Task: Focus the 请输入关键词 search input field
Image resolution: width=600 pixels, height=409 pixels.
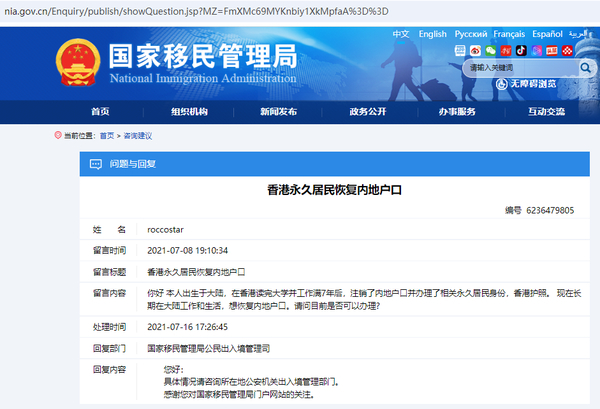Action: pyautogui.click(x=522, y=68)
